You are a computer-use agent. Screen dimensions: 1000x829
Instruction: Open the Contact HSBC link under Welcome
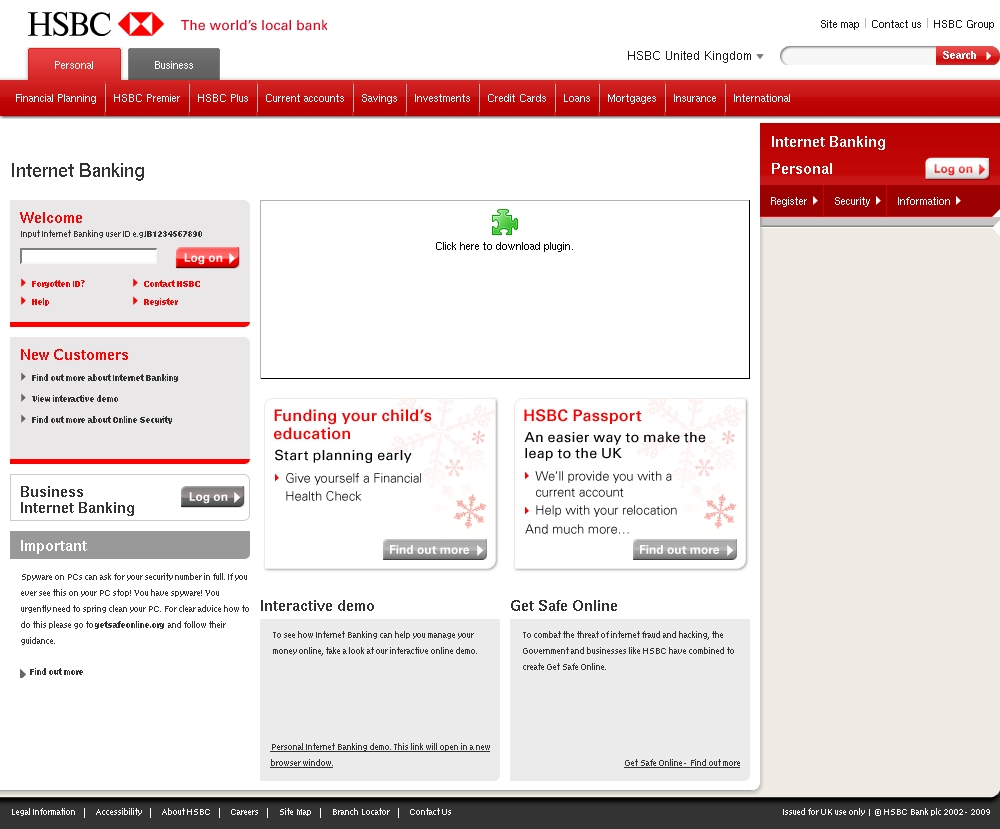click(x=171, y=284)
